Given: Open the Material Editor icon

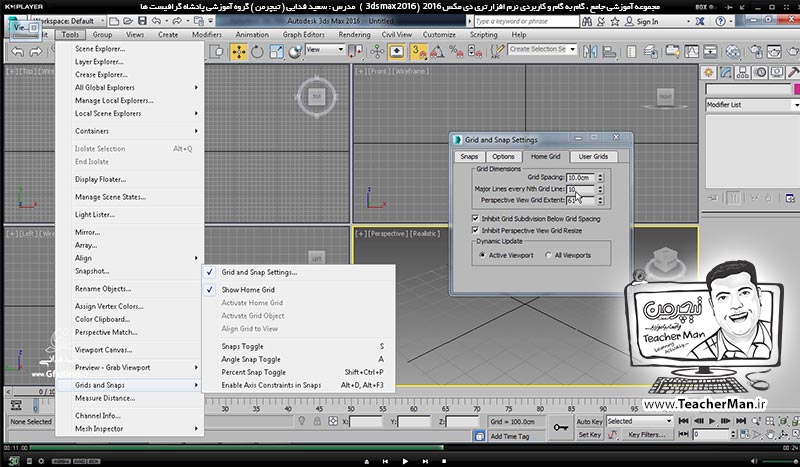Looking at the screenshot, I should [x=733, y=52].
